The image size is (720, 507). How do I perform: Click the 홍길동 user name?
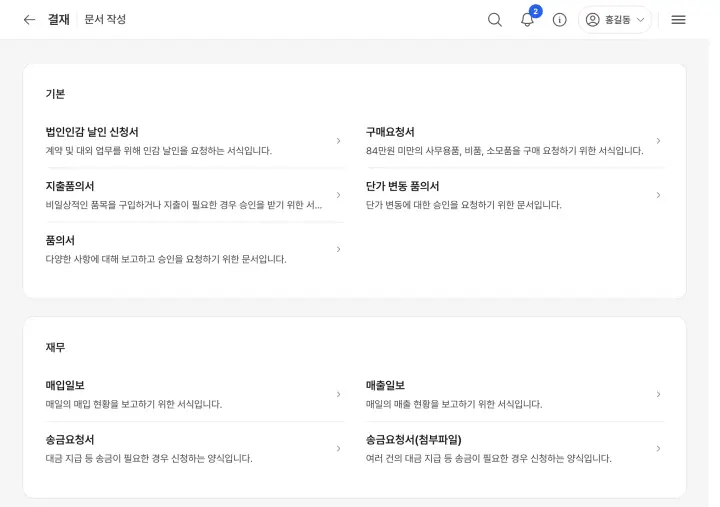(618, 20)
